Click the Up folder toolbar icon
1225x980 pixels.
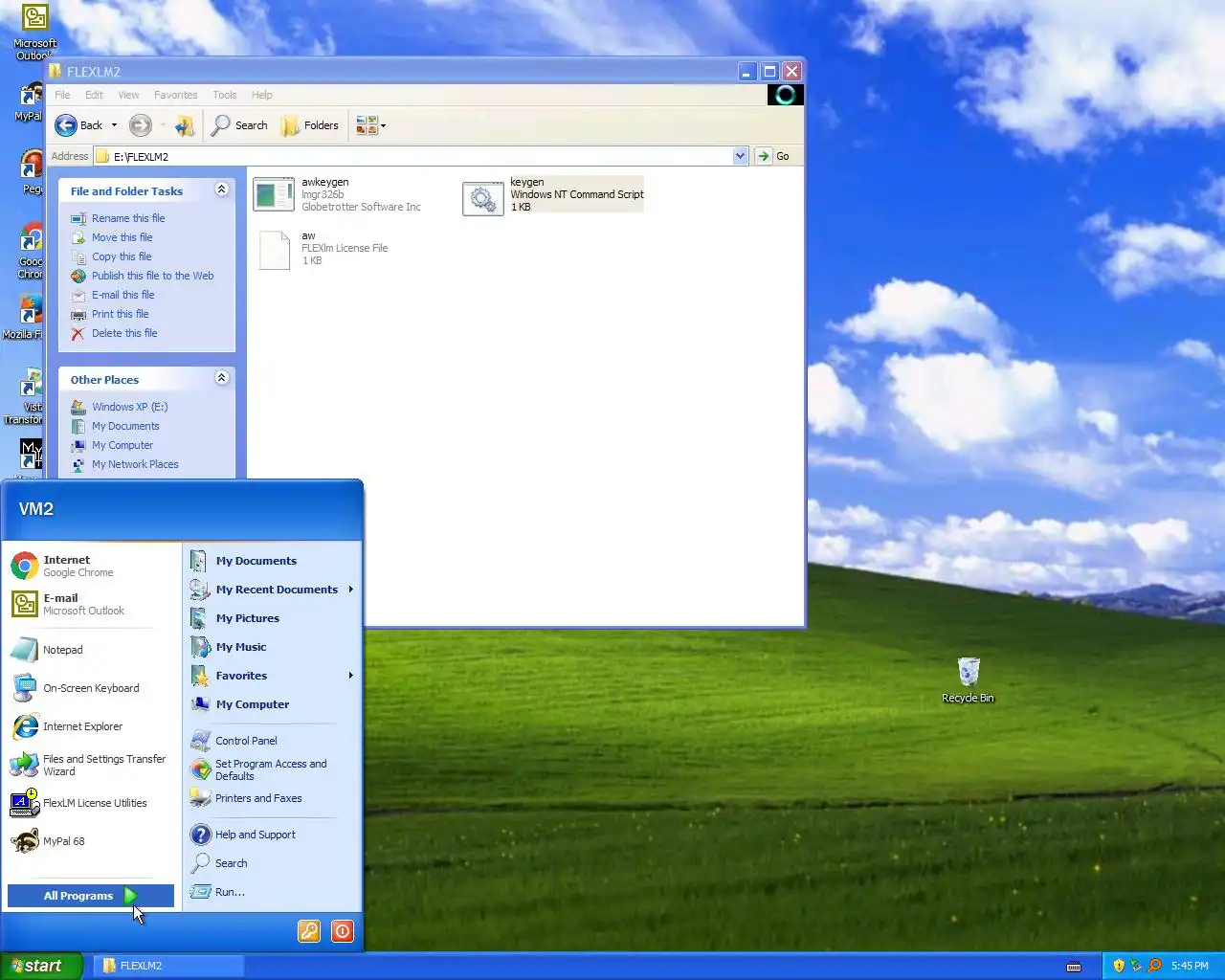pos(185,125)
